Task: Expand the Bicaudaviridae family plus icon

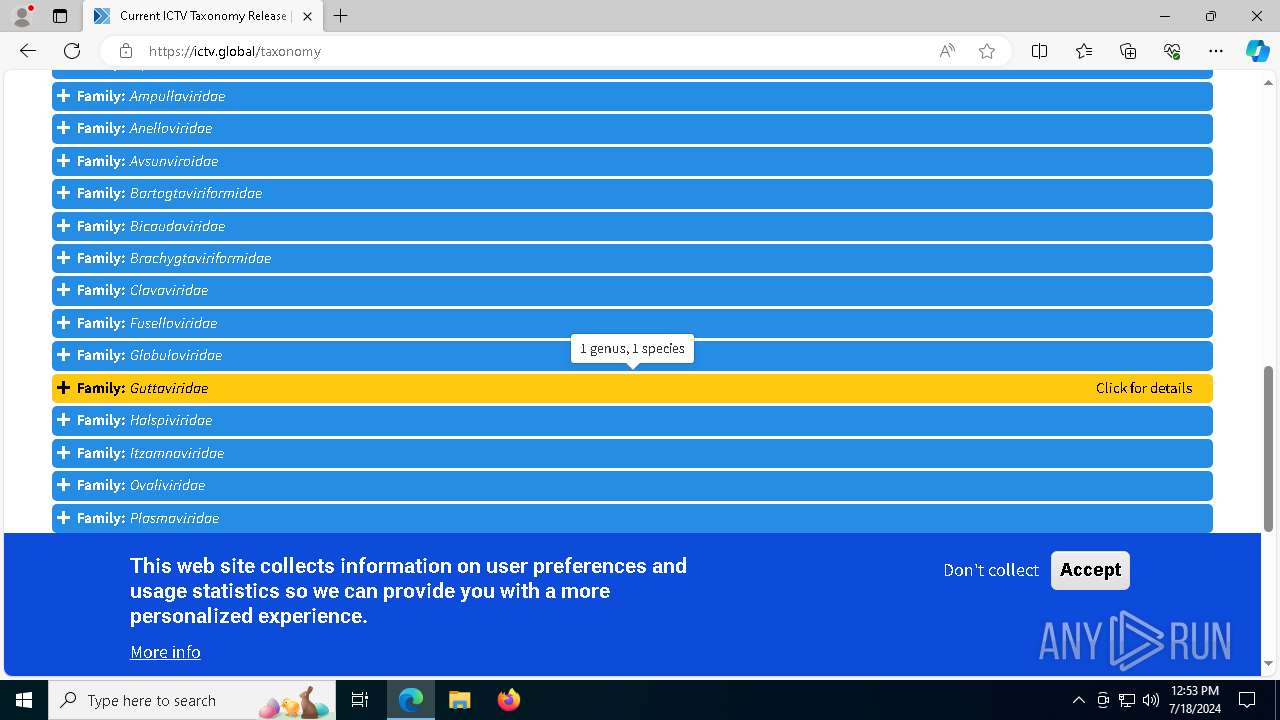Action: (64, 226)
